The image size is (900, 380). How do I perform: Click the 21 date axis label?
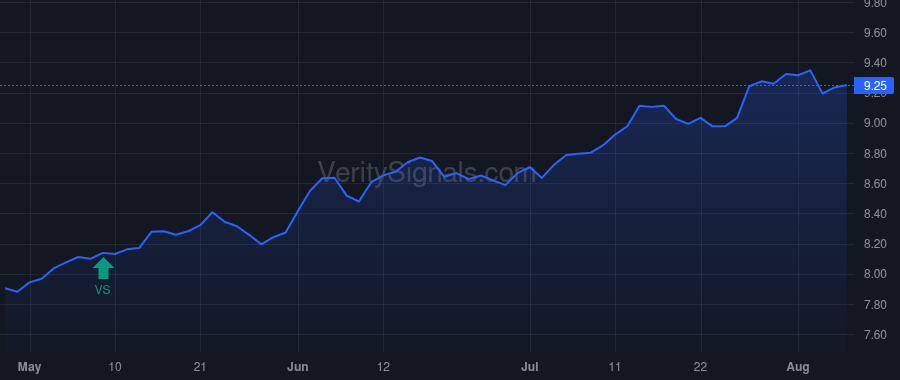200,367
